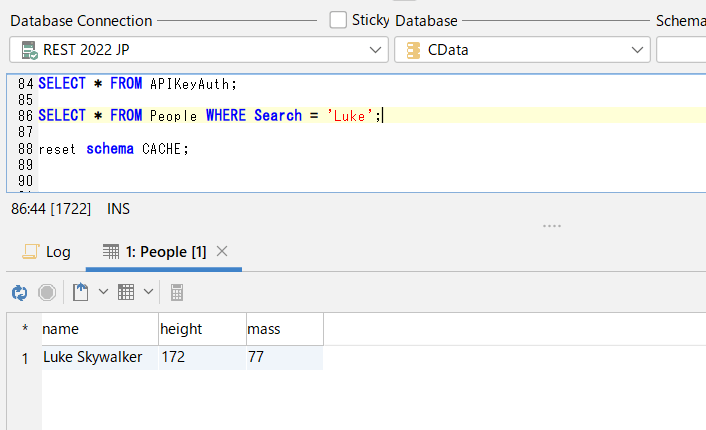Screen dimensions: 706x430
Task: Click the grid view icon
Action: [x=126, y=292]
